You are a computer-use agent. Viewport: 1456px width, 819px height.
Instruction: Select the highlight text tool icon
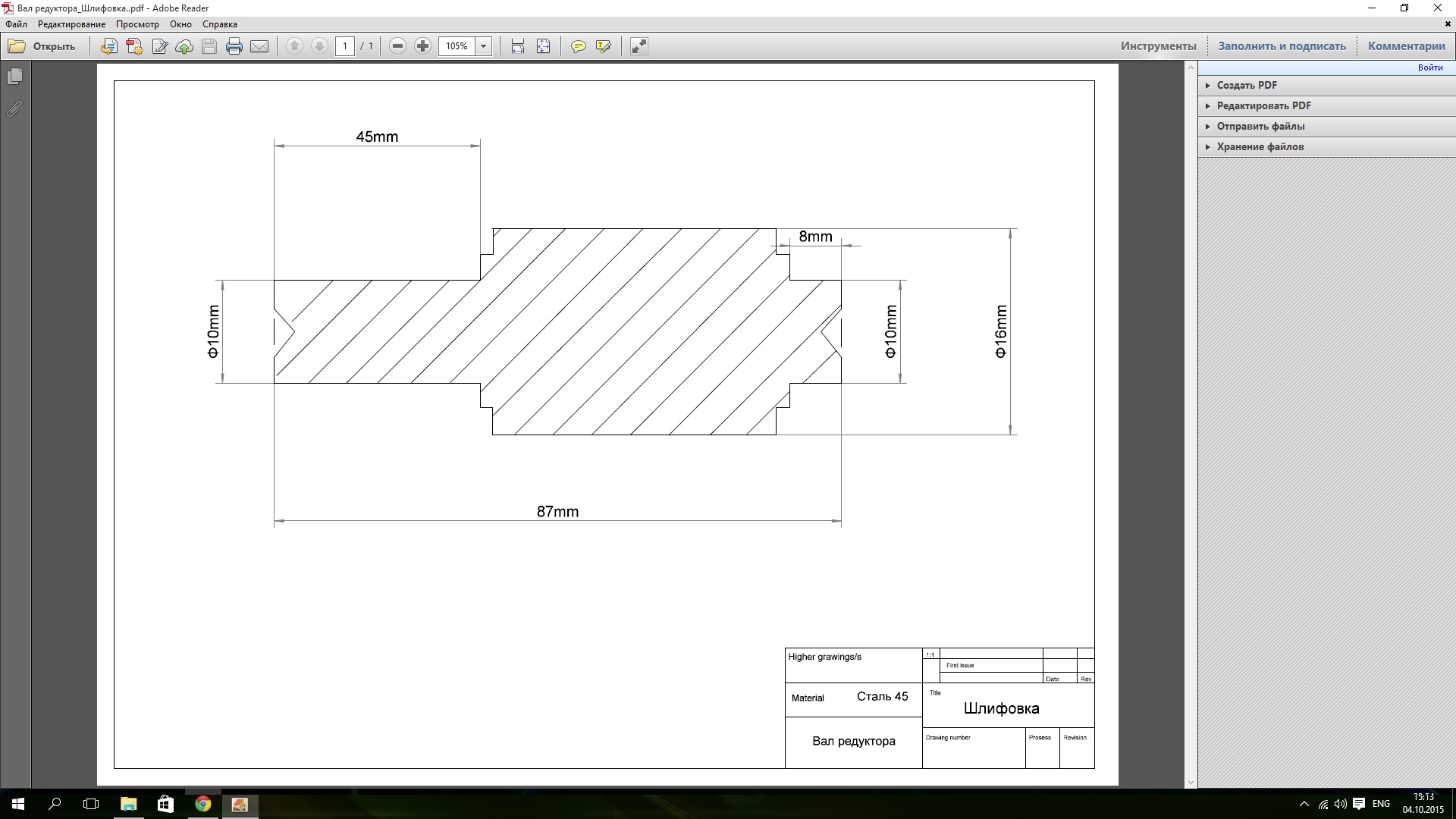[x=604, y=46]
